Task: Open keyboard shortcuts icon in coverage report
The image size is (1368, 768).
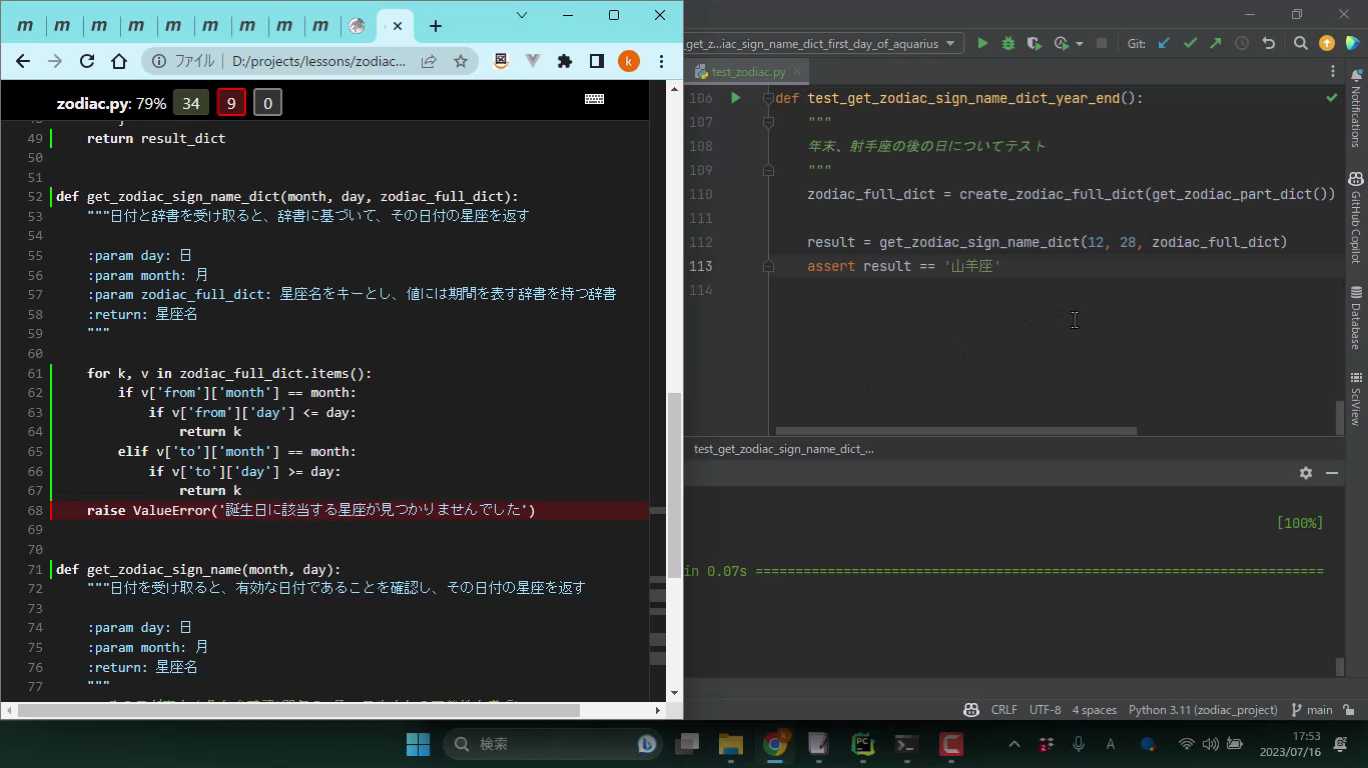Action: (x=594, y=99)
